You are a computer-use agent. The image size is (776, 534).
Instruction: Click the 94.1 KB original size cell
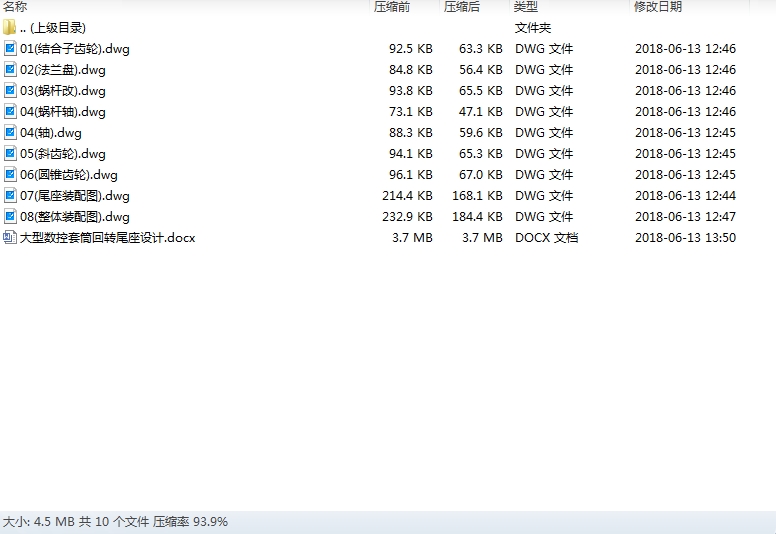411,154
